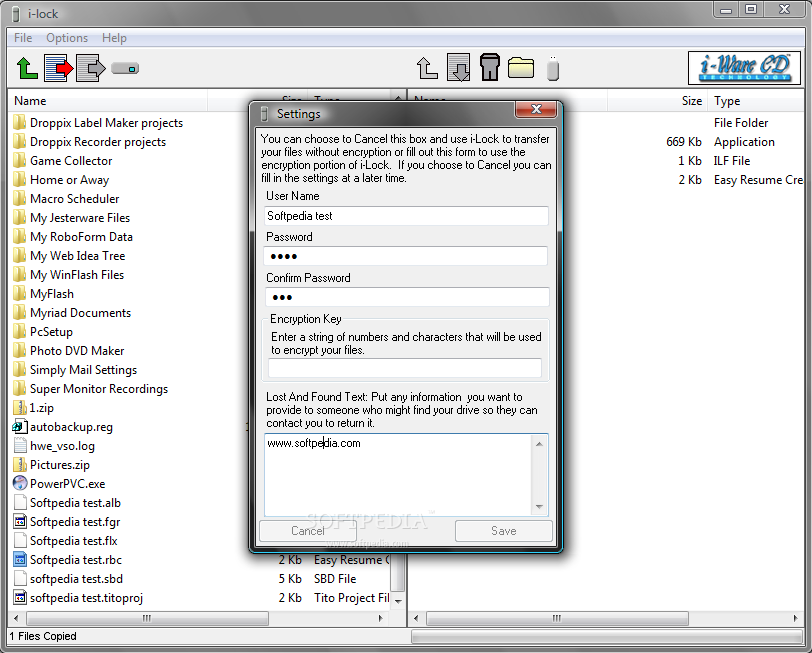Select the Myriad Documents folder
Viewport: 812px width, 653px height.
(x=80, y=313)
